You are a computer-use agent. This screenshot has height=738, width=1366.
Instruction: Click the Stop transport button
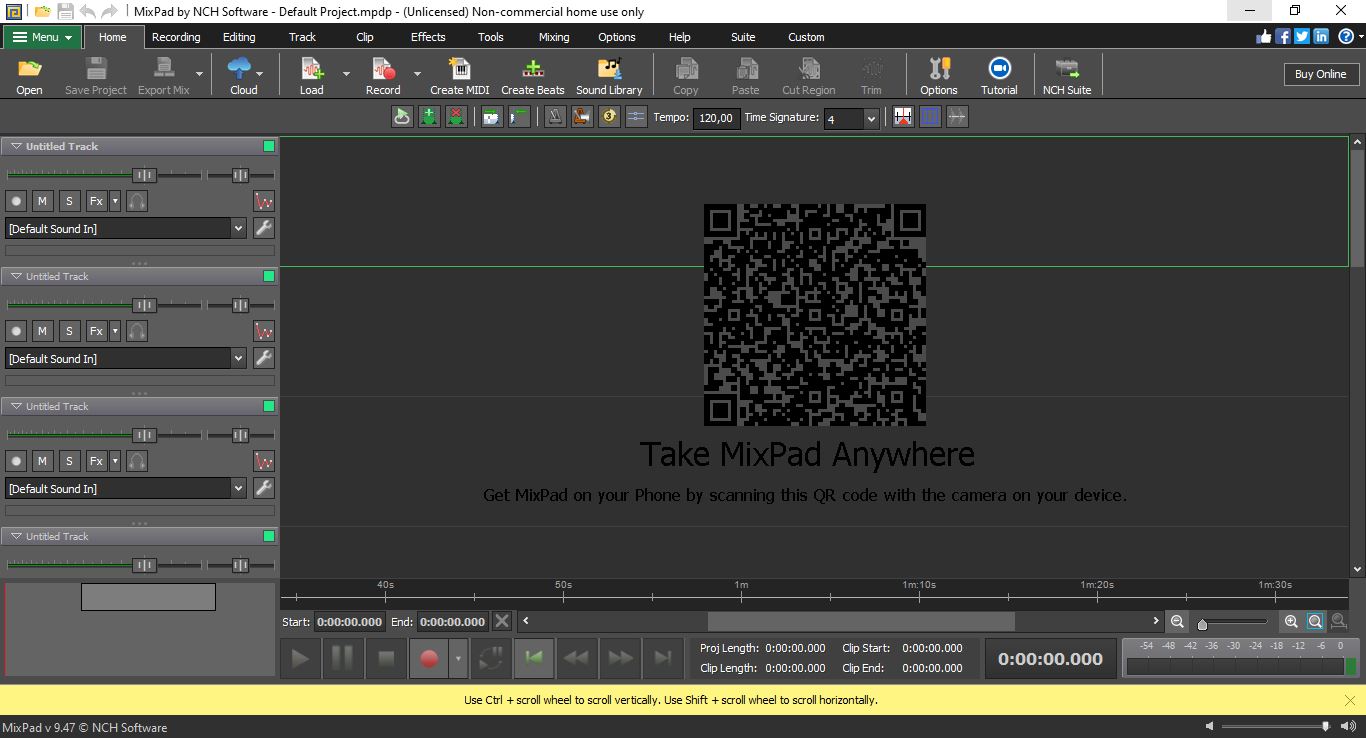pos(386,658)
